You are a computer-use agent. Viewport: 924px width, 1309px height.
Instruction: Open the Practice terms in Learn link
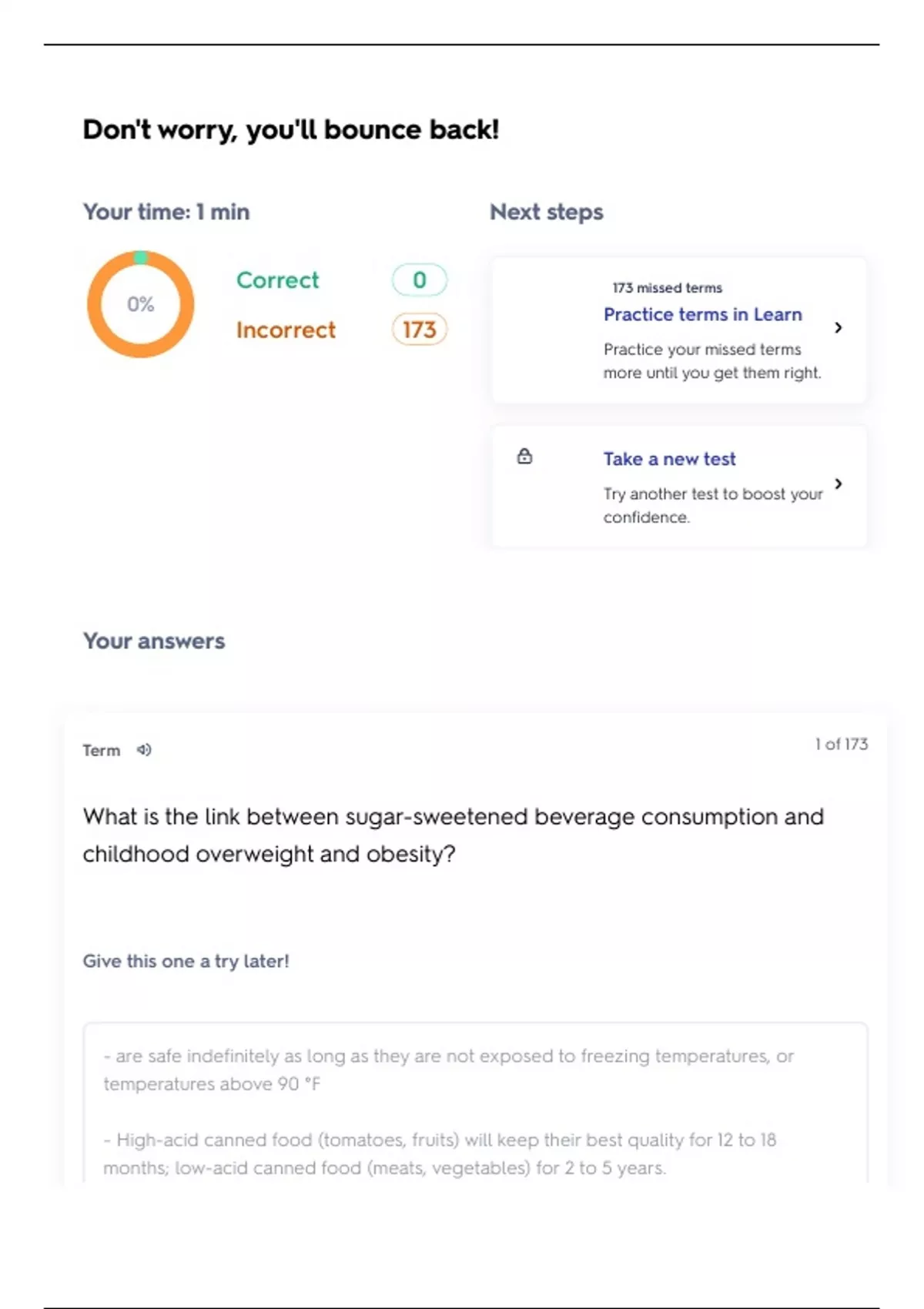(x=702, y=314)
